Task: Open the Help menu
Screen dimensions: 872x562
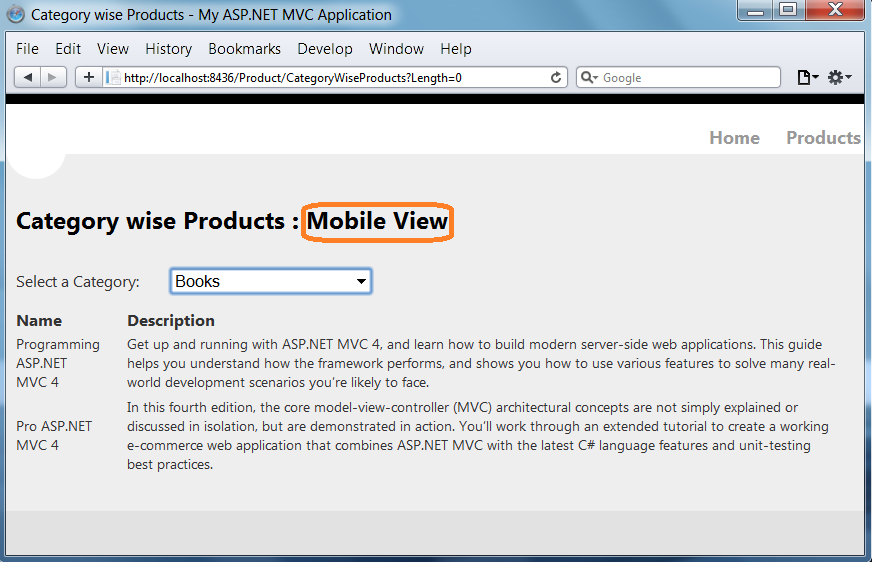Action: [456, 49]
